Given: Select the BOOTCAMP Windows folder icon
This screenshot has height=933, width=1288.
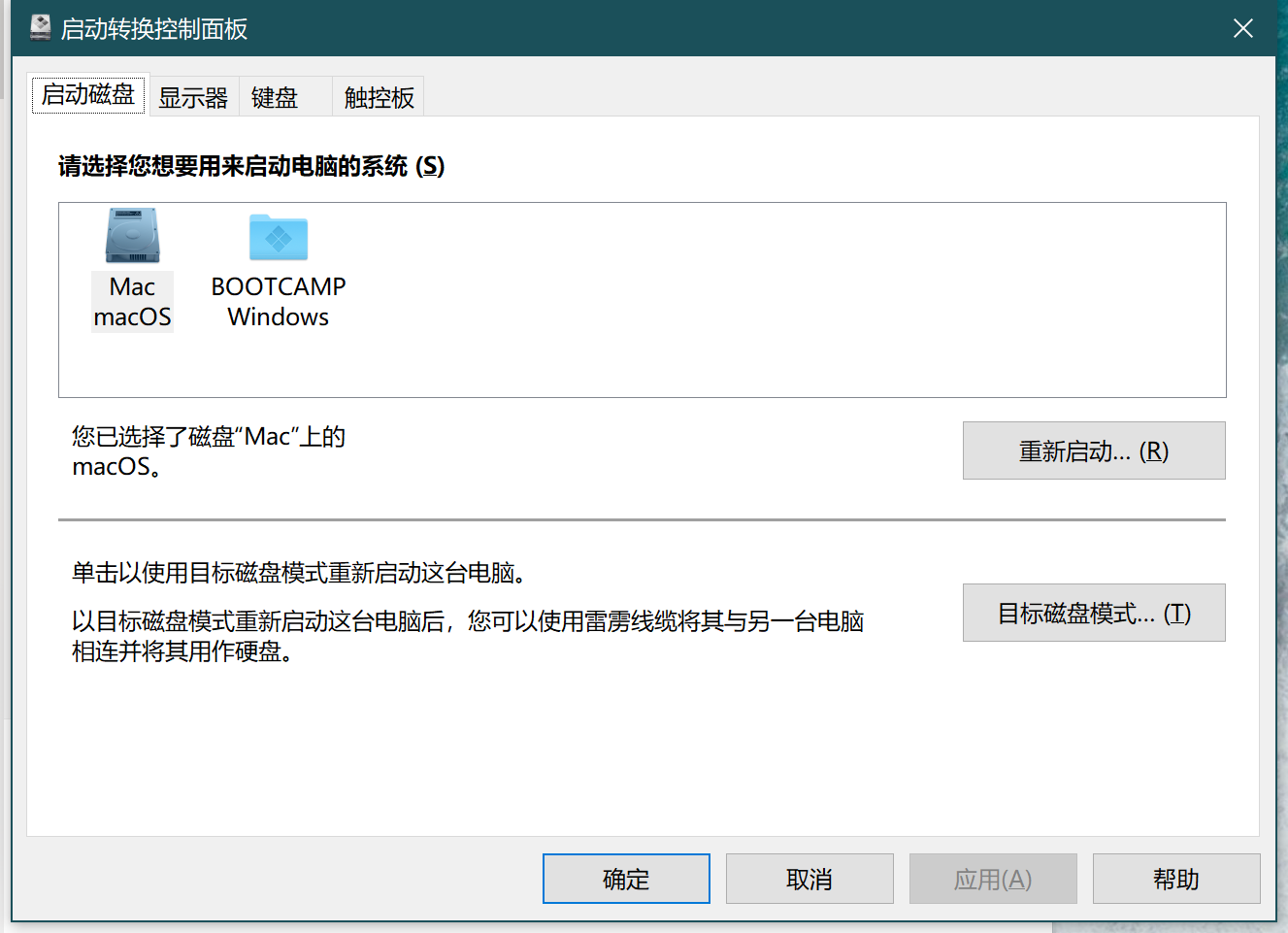Looking at the screenshot, I should coord(279,237).
